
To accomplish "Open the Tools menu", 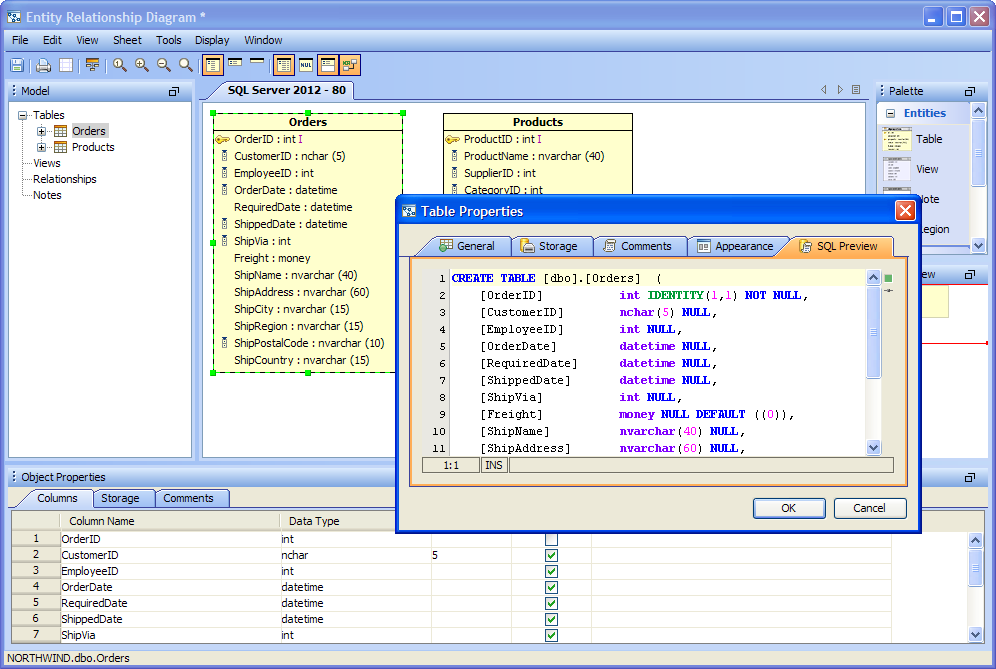I will [168, 40].
